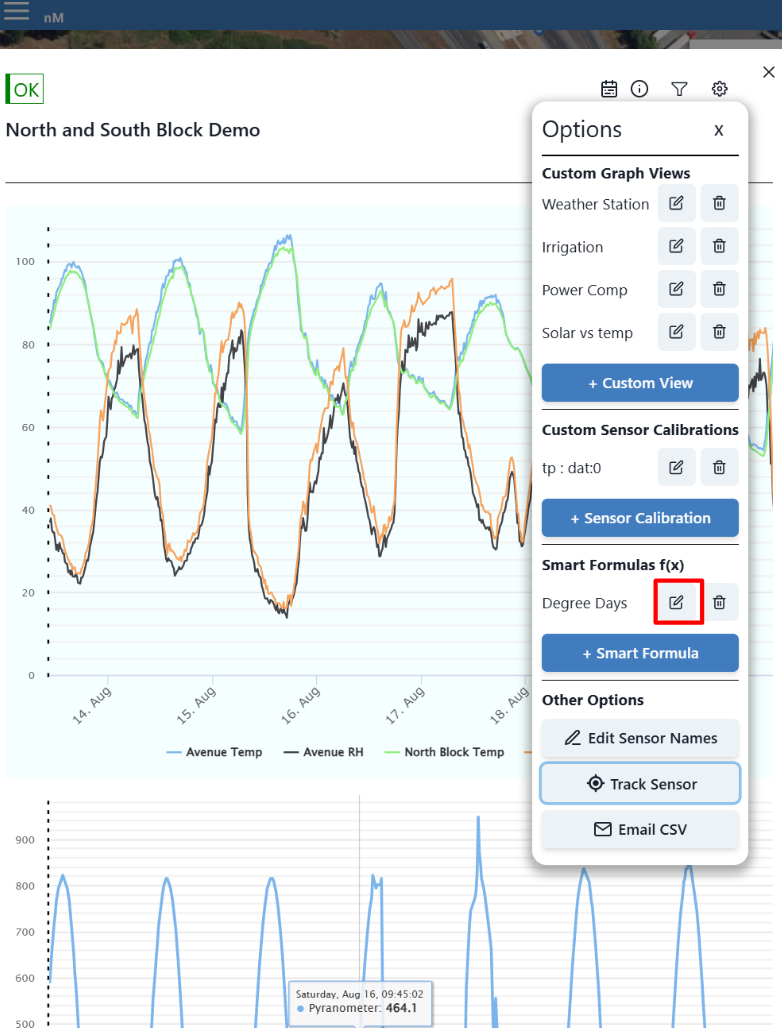The height and width of the screenshot is (1028, 782).
Task: Toggle Avenue Temp legend series
Action: [x=214, y=752]
